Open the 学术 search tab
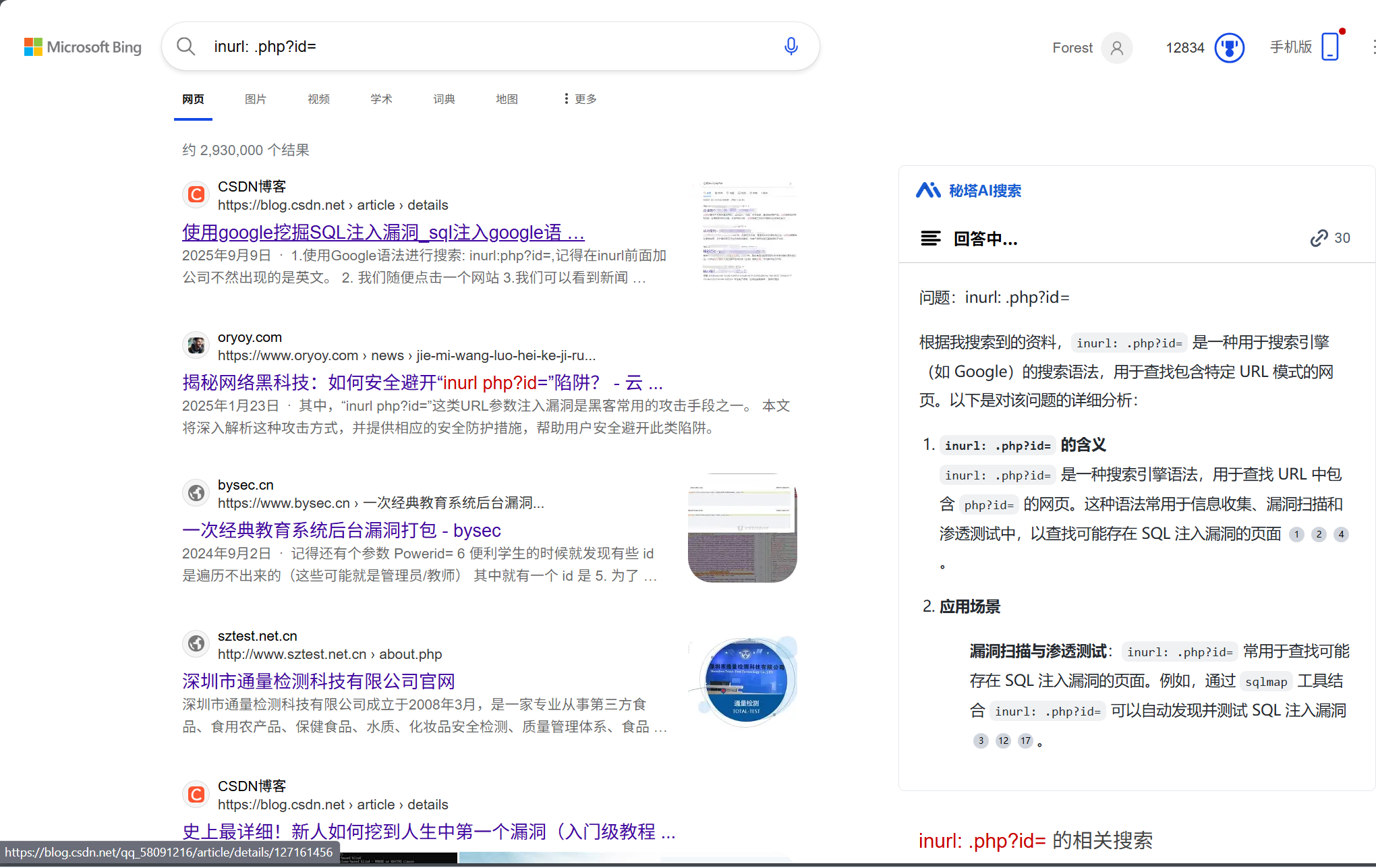This screenshot has height=868, width=1376. coord(381,98)
